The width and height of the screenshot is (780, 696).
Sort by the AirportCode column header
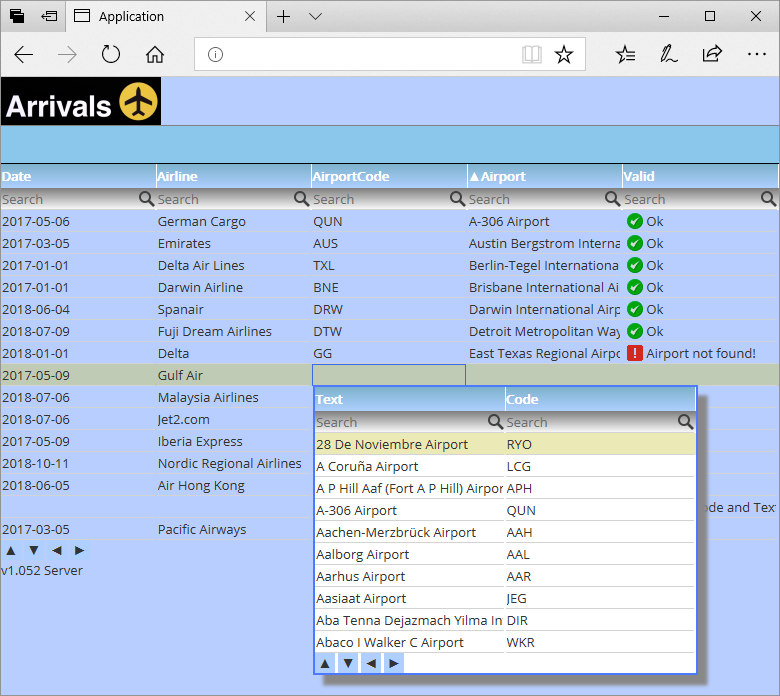pyautogui.click(x=390, y=177)
